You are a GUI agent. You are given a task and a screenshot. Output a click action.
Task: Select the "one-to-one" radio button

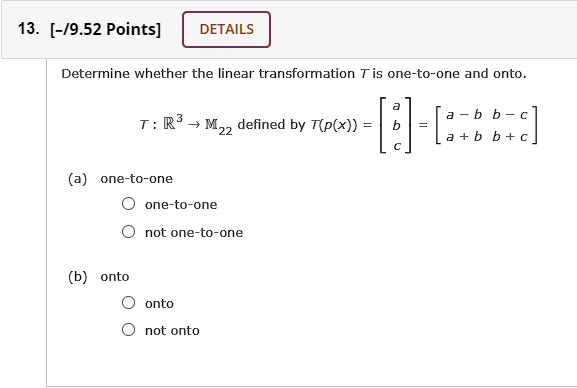coord(128,204)
